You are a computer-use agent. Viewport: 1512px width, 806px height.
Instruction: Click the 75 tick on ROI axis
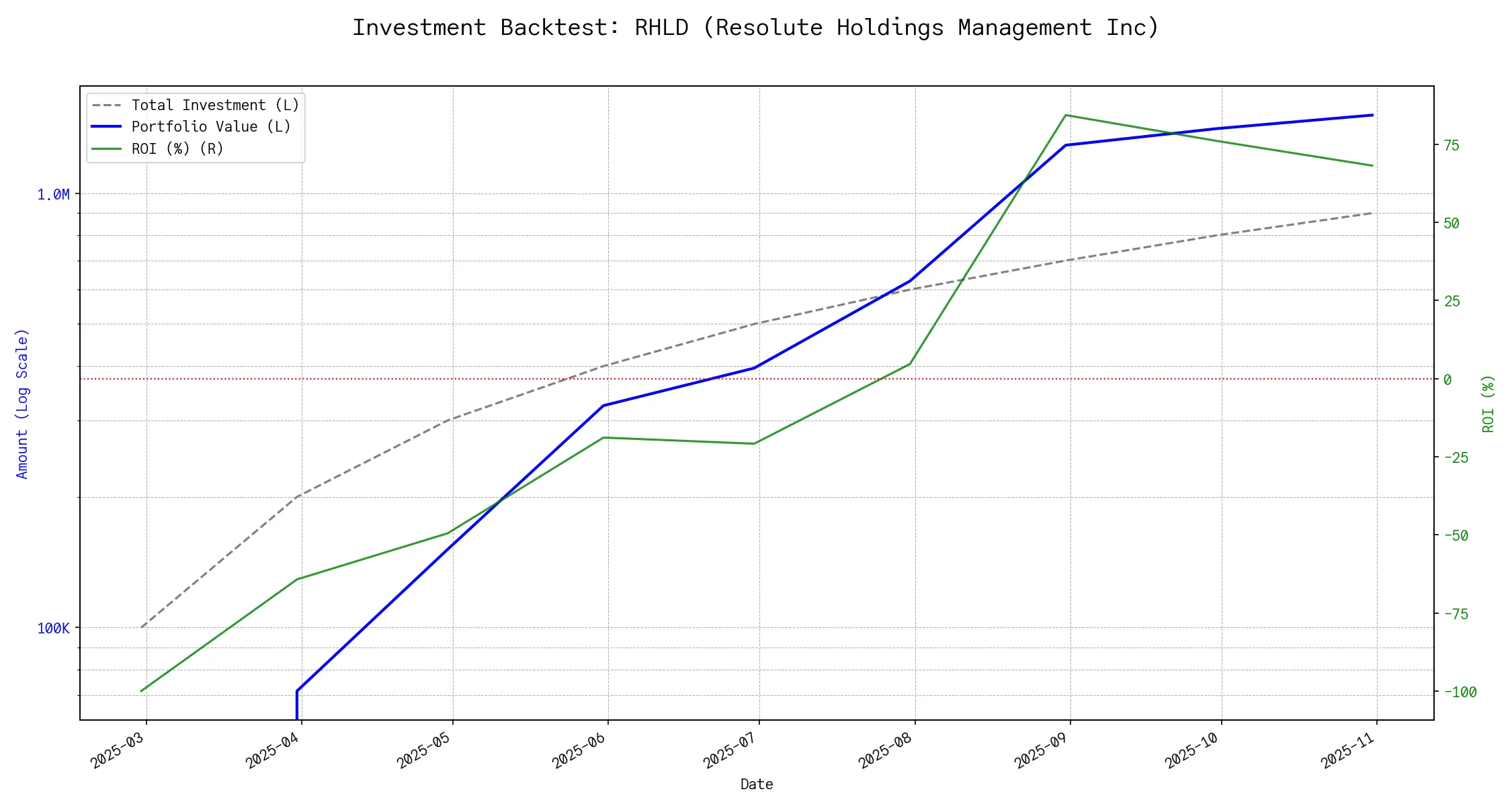coord(1452,146)
